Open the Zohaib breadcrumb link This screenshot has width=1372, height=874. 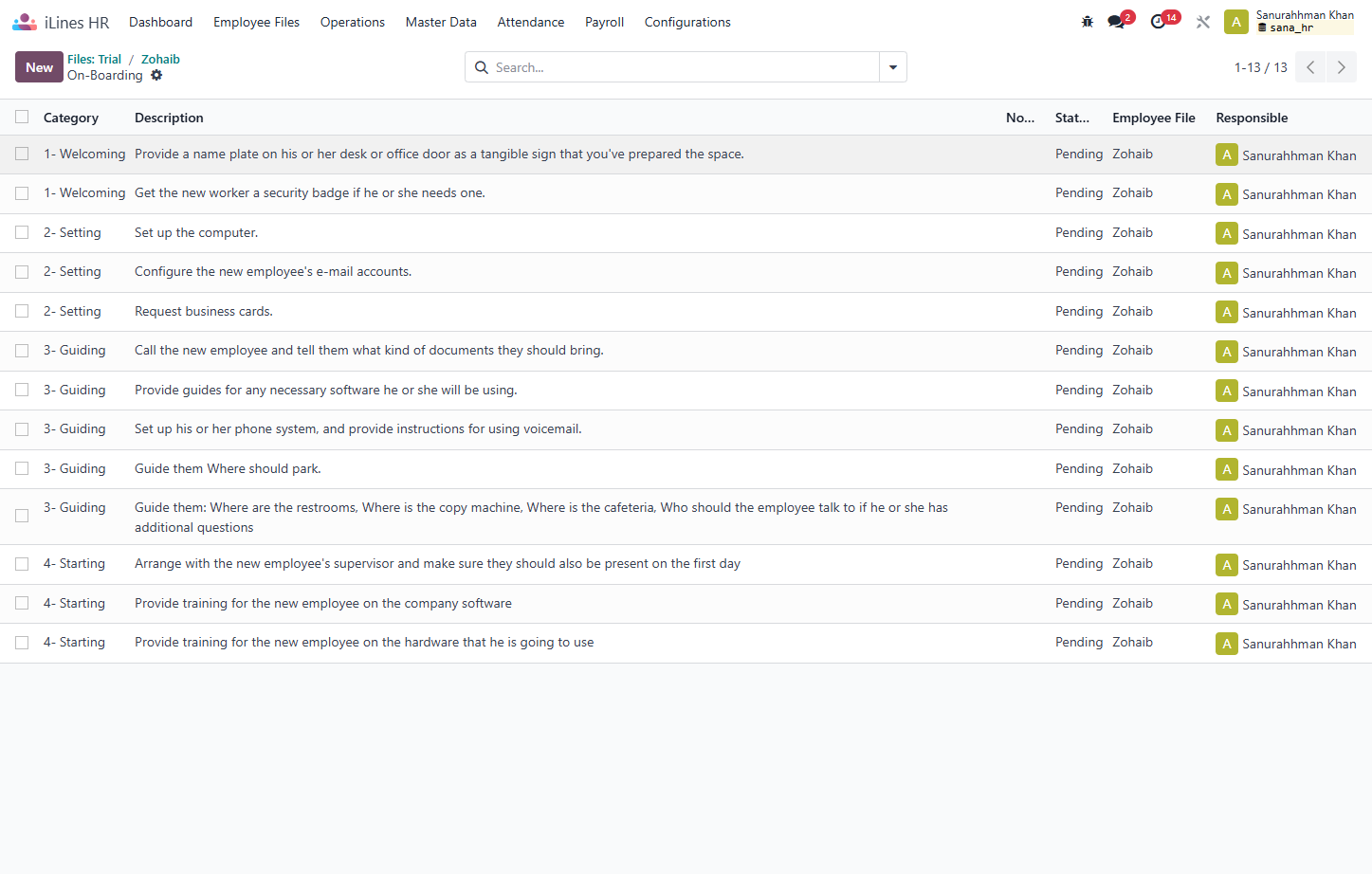pos(160,59)
